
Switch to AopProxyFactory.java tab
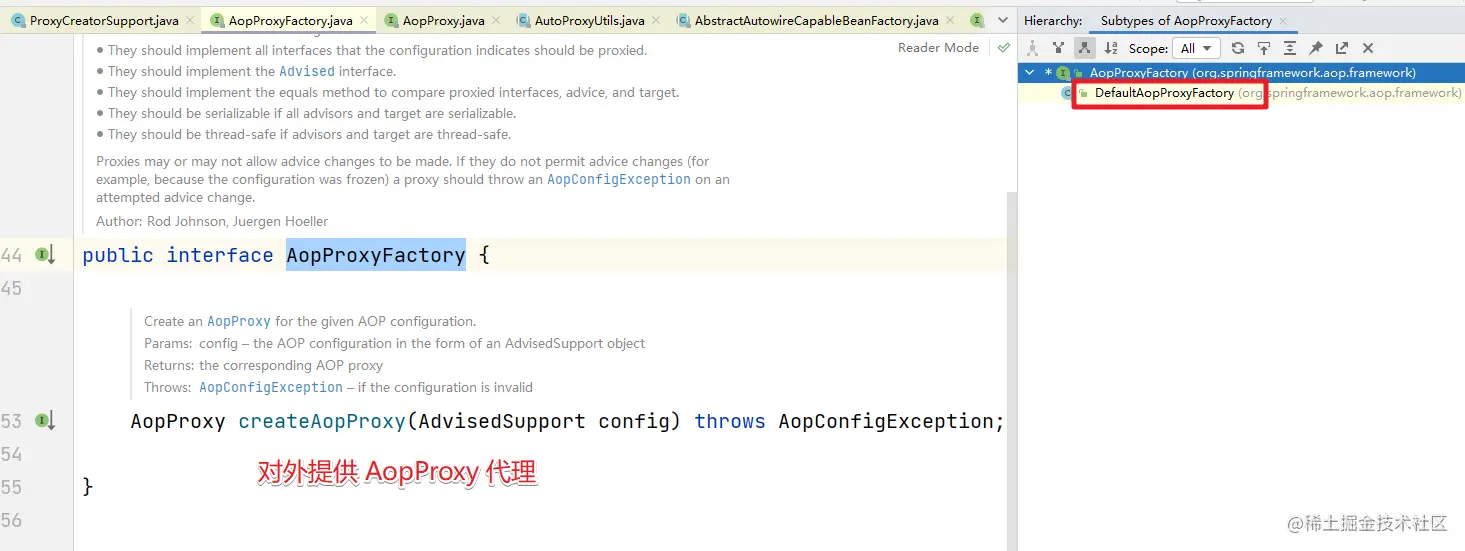click(286, 20)
